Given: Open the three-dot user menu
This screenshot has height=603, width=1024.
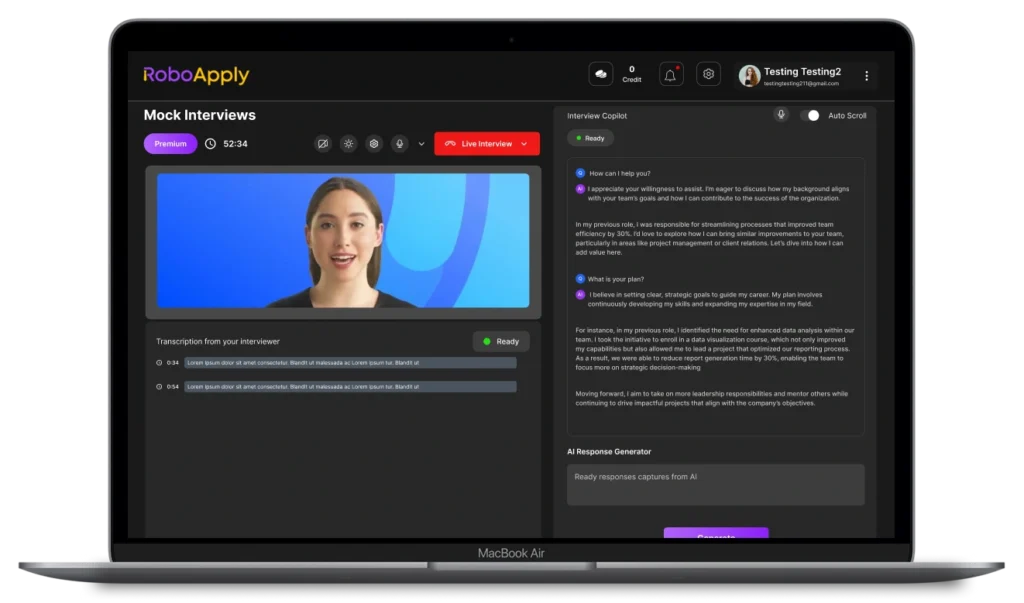Looking at the screenshot, I should pos(866,75).
